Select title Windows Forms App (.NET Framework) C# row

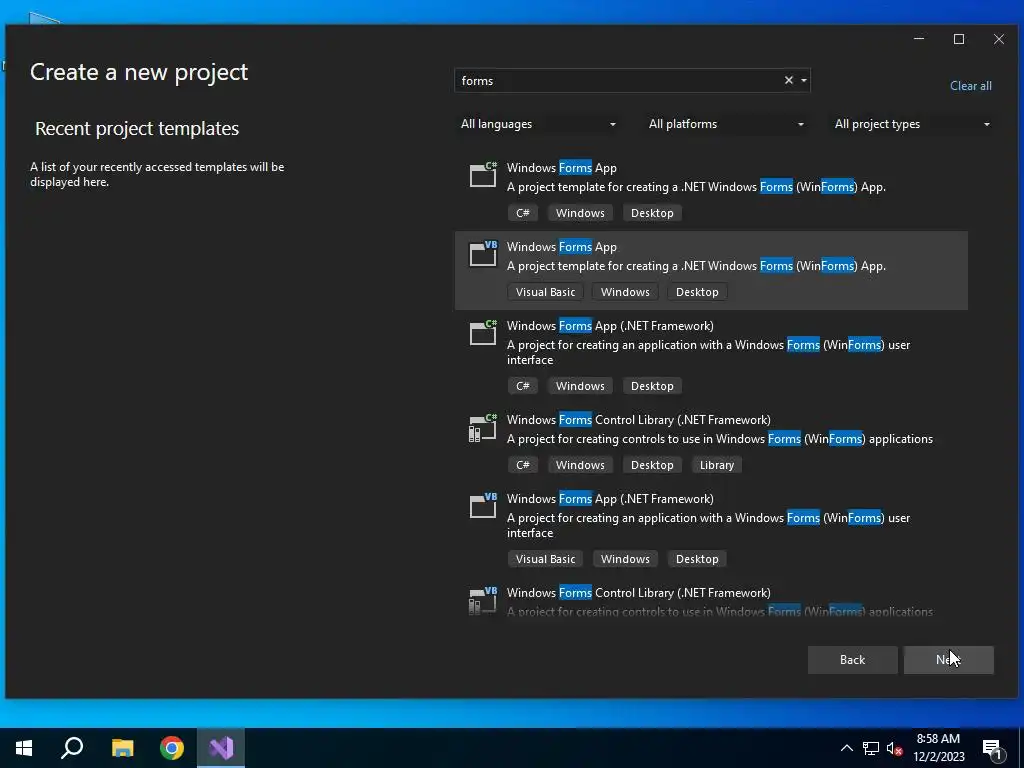(610, 326)
